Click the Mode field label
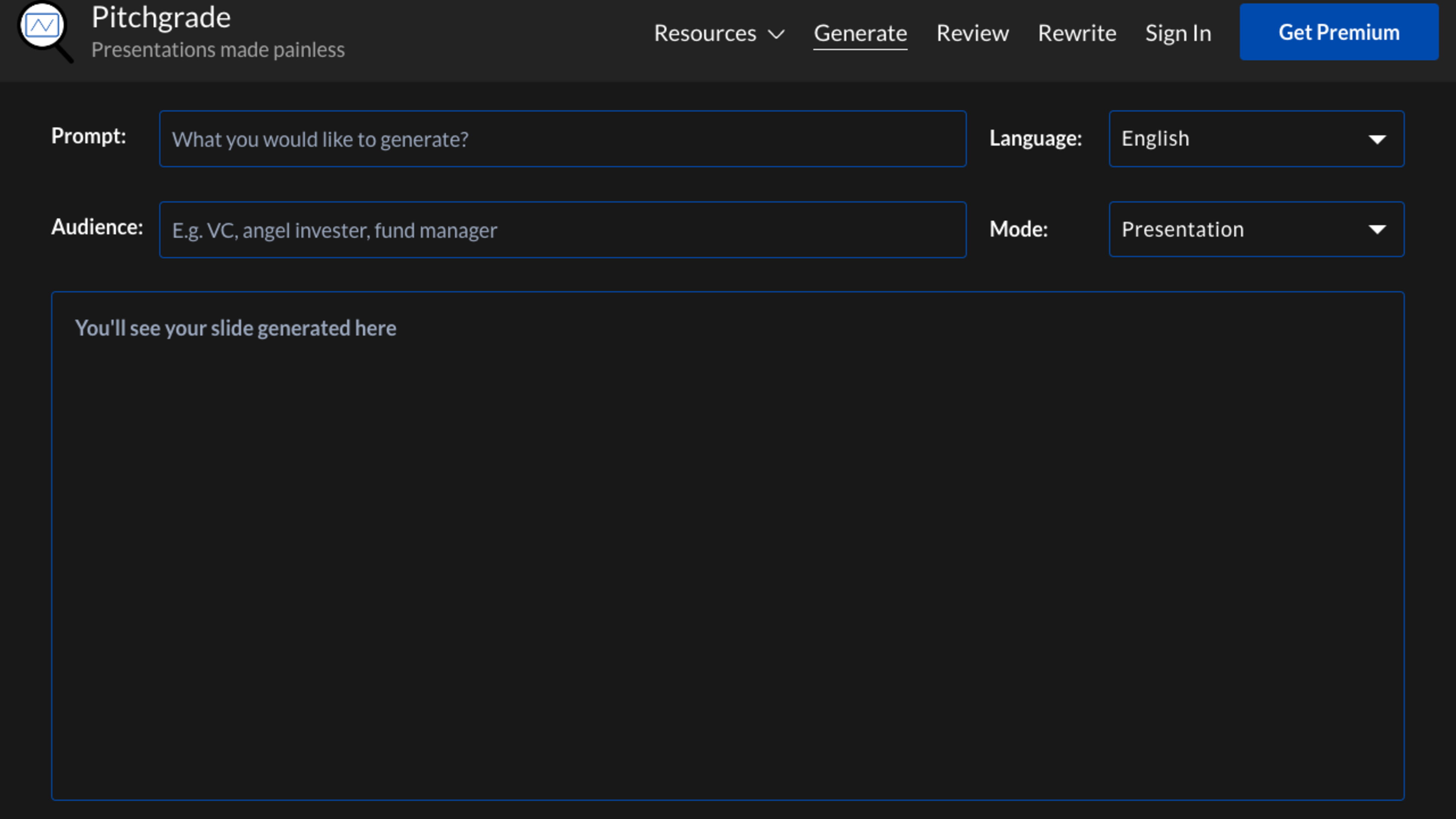This screenshot has width=1456, height=819. [x=1018, y=229]
